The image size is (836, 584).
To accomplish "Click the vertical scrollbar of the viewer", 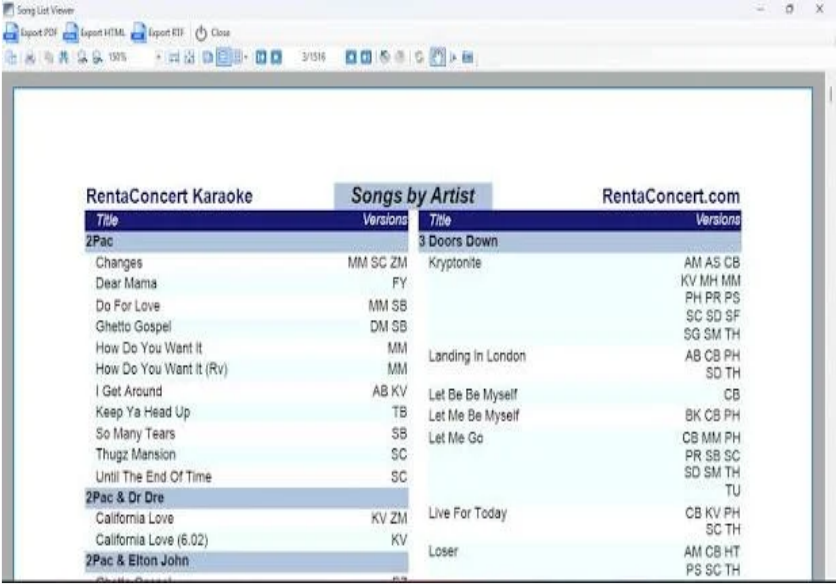I will click(x=830, y=325).
